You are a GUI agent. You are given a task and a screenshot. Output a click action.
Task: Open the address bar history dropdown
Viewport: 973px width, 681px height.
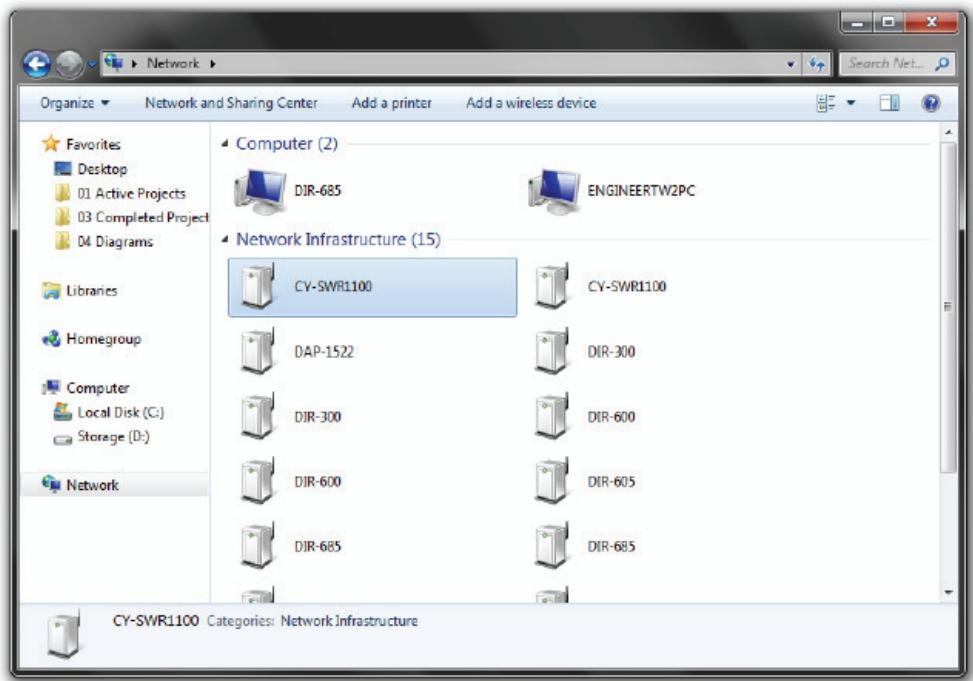coord(791,63)
